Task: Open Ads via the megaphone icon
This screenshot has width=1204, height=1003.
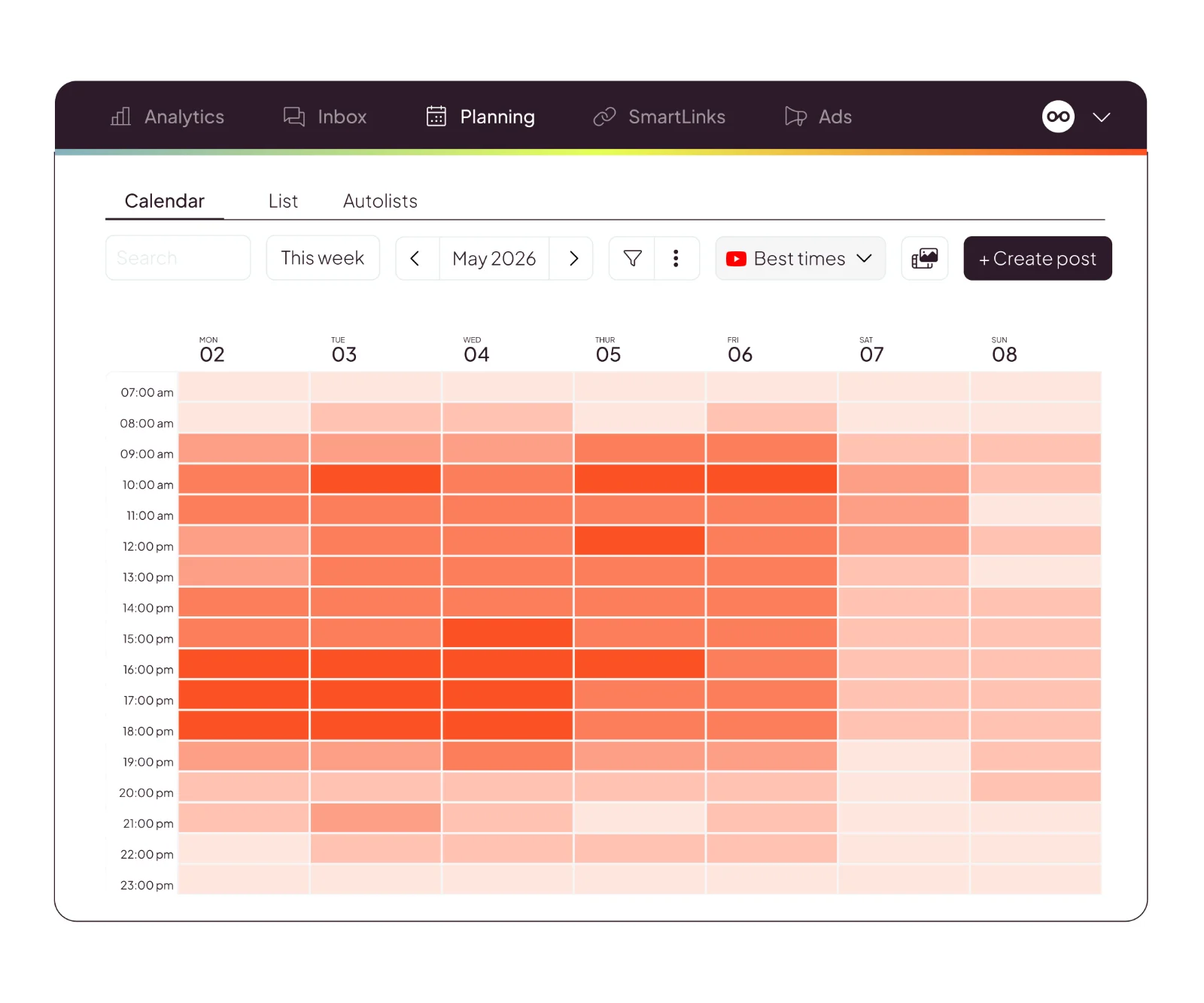Action: (795, 117)
